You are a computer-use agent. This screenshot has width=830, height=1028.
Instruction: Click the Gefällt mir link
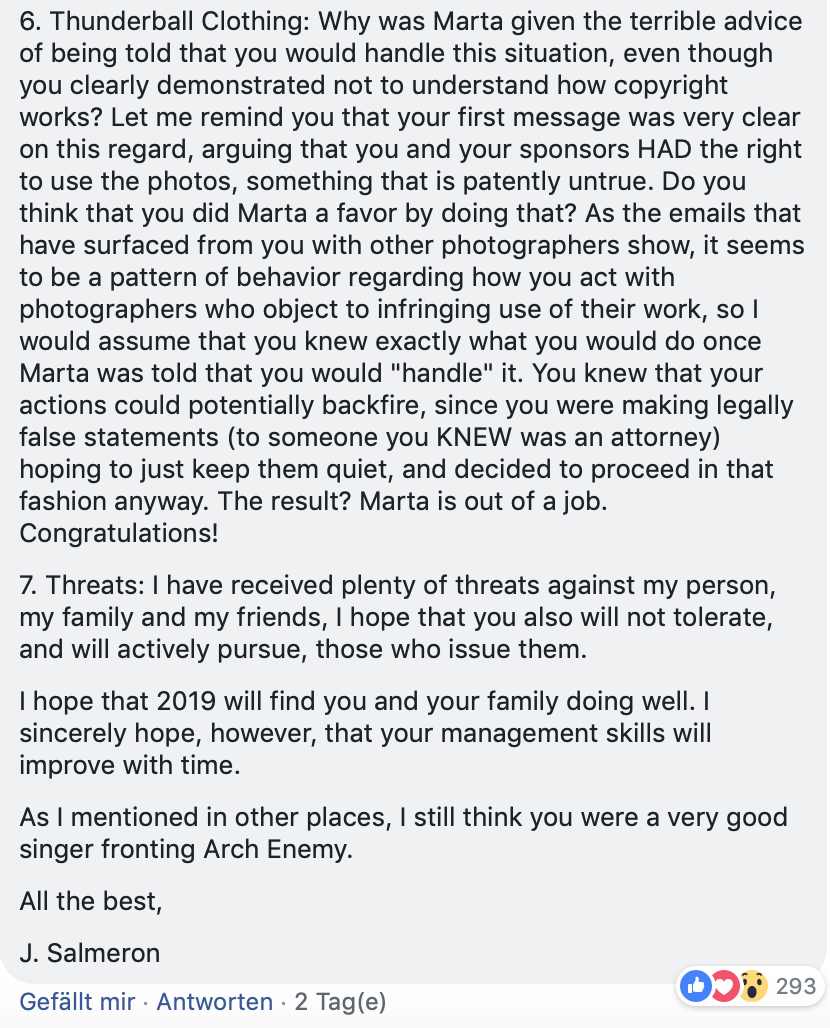pyautogui.click(x=77, y=1002)
